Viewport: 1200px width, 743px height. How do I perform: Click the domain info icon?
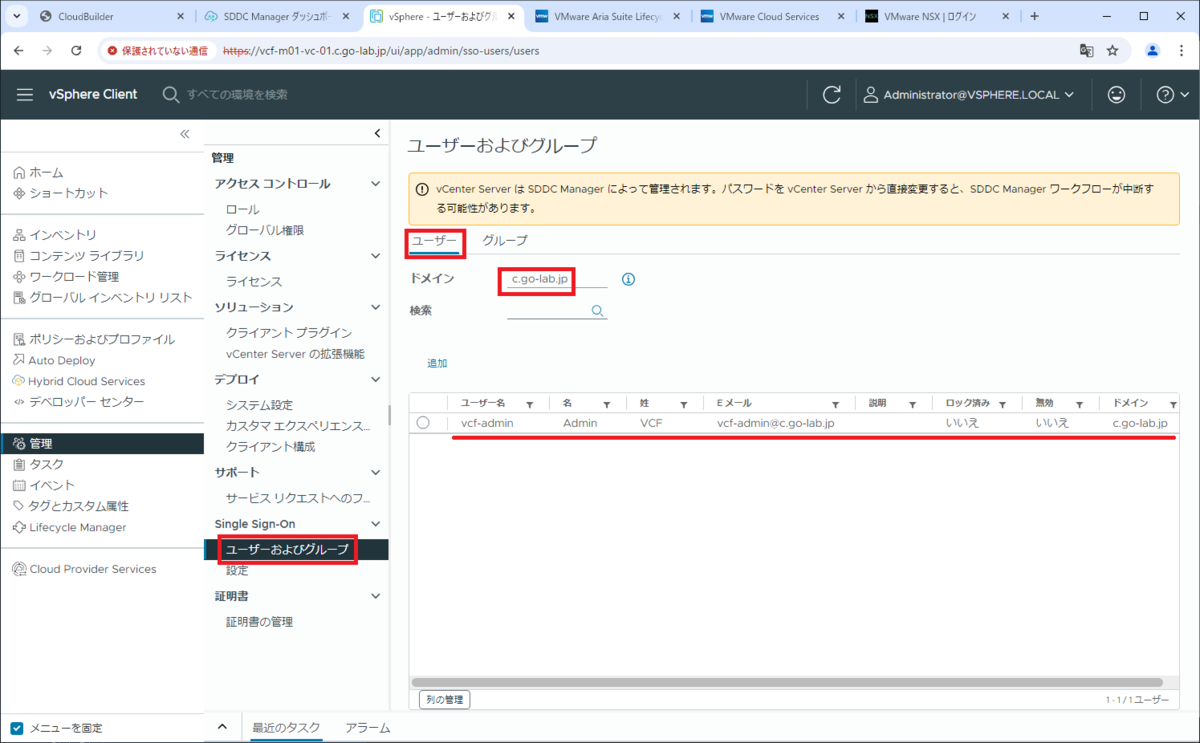(x=628, y=279)
